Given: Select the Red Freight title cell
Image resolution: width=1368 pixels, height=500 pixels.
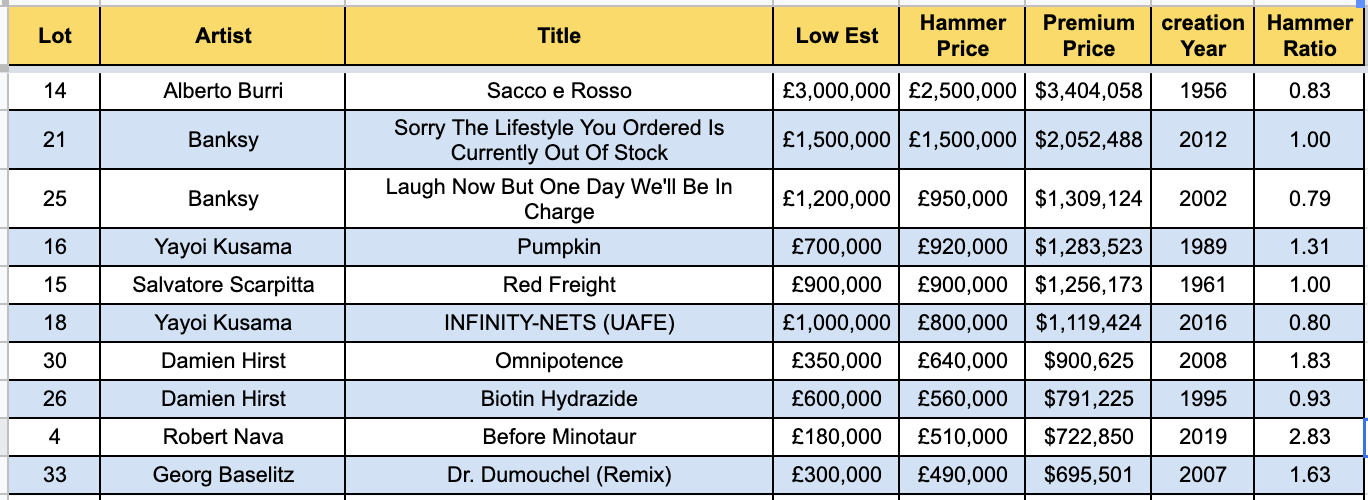Looking at the screenshot, I should (559, 285).
